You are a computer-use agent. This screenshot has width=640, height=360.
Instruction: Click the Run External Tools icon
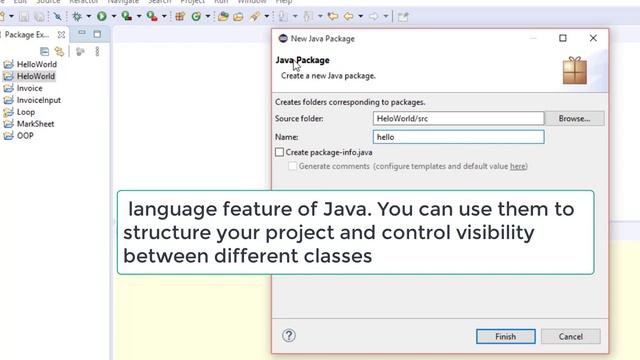(152, 16)
